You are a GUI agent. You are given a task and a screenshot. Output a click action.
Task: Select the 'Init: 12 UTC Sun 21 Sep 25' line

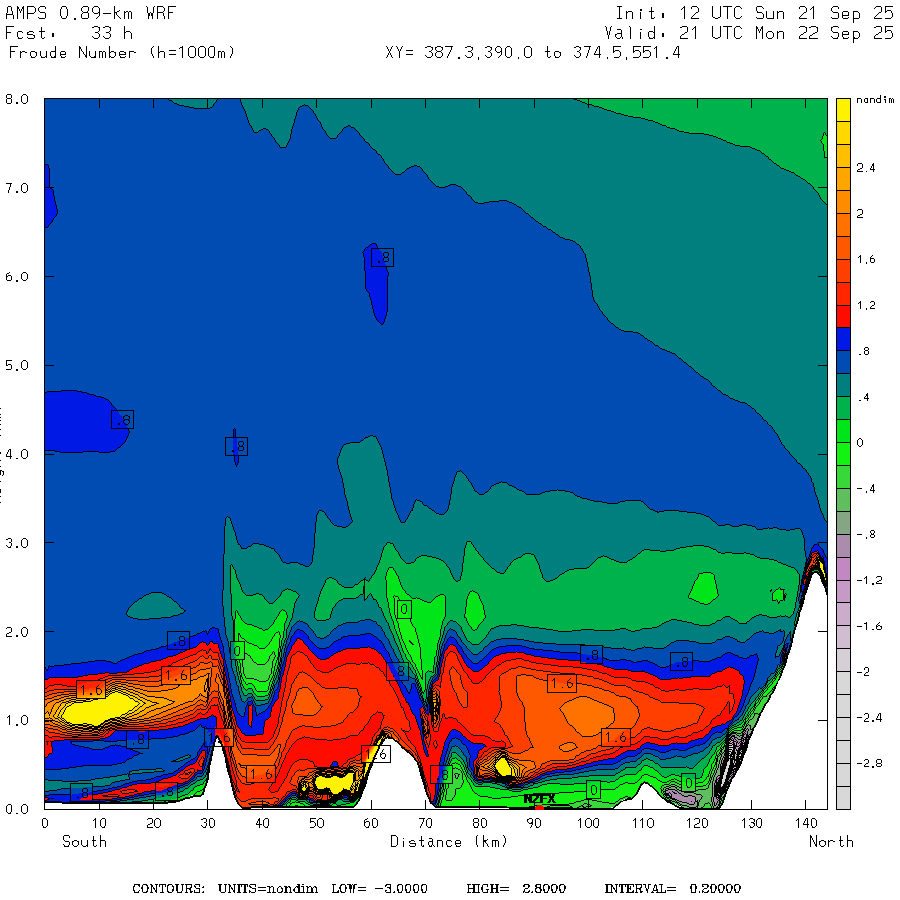tap(754, 13)
